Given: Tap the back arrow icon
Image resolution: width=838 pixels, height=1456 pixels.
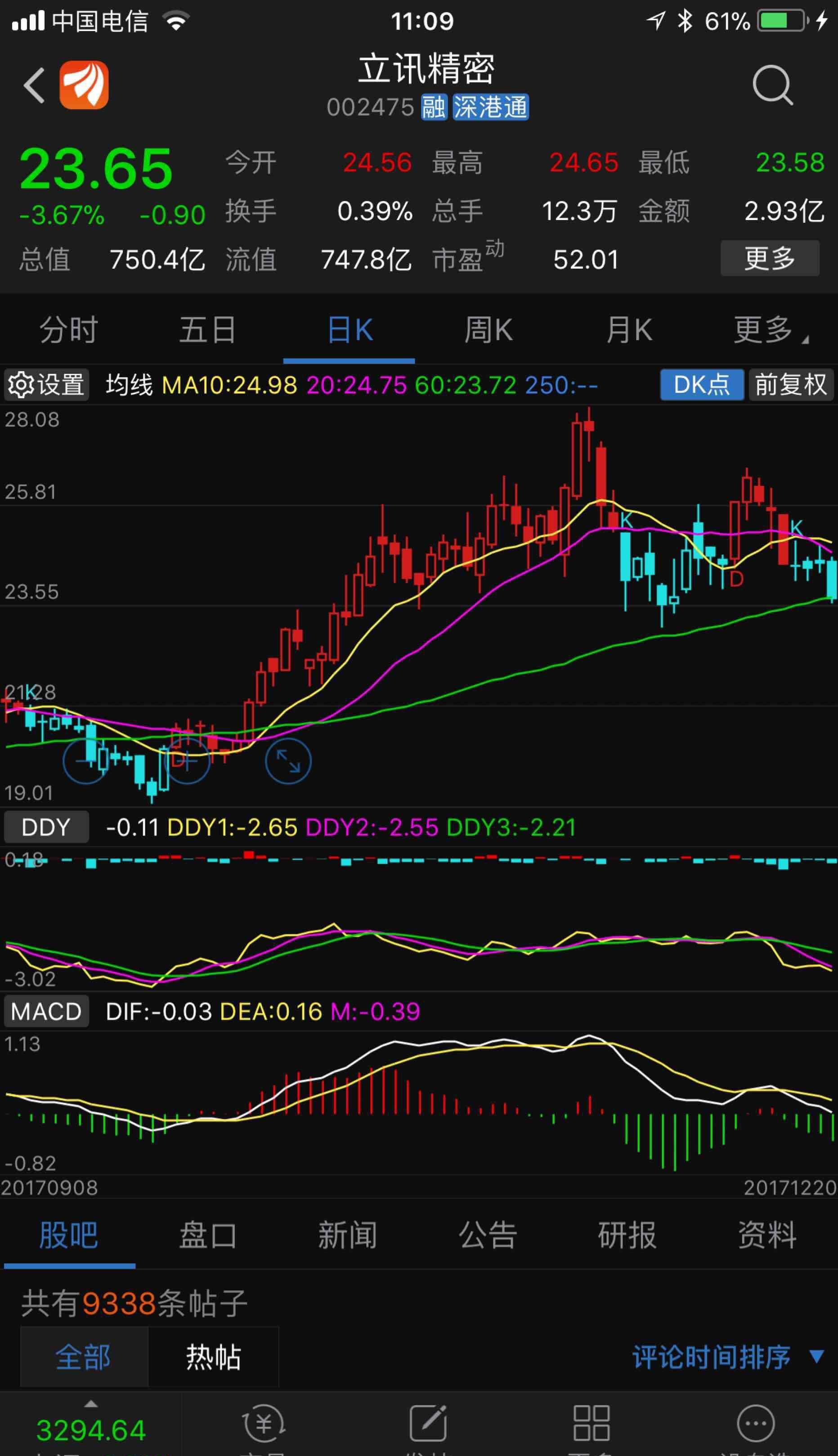Looking at the screenshot, I should point(33,85).
